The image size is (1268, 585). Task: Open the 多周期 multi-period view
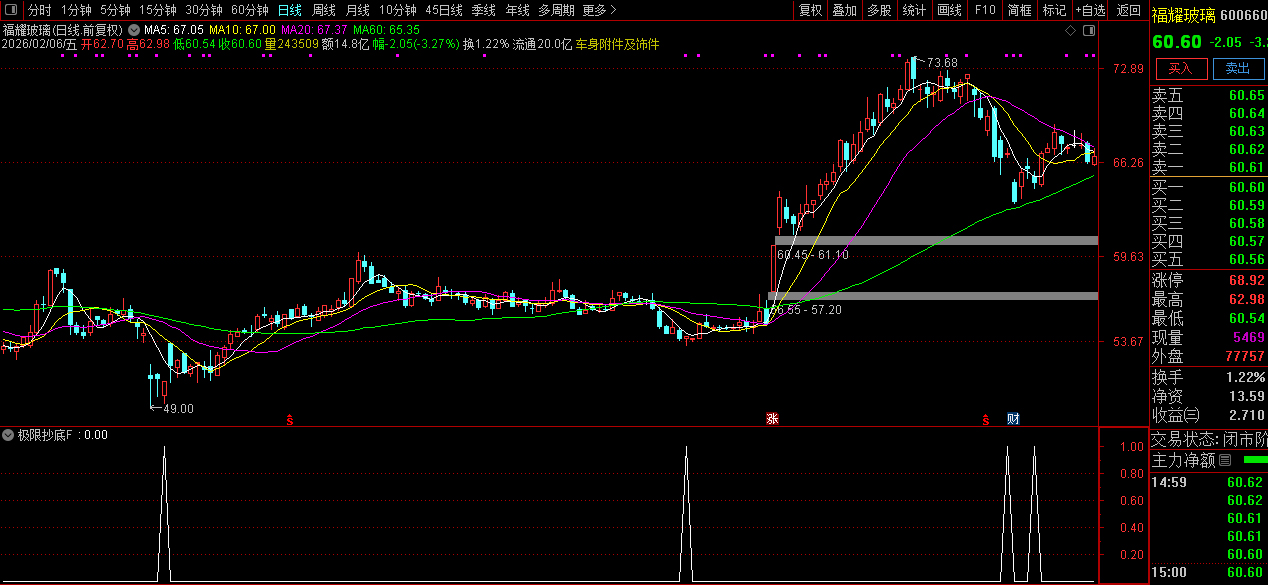[556, 10]
